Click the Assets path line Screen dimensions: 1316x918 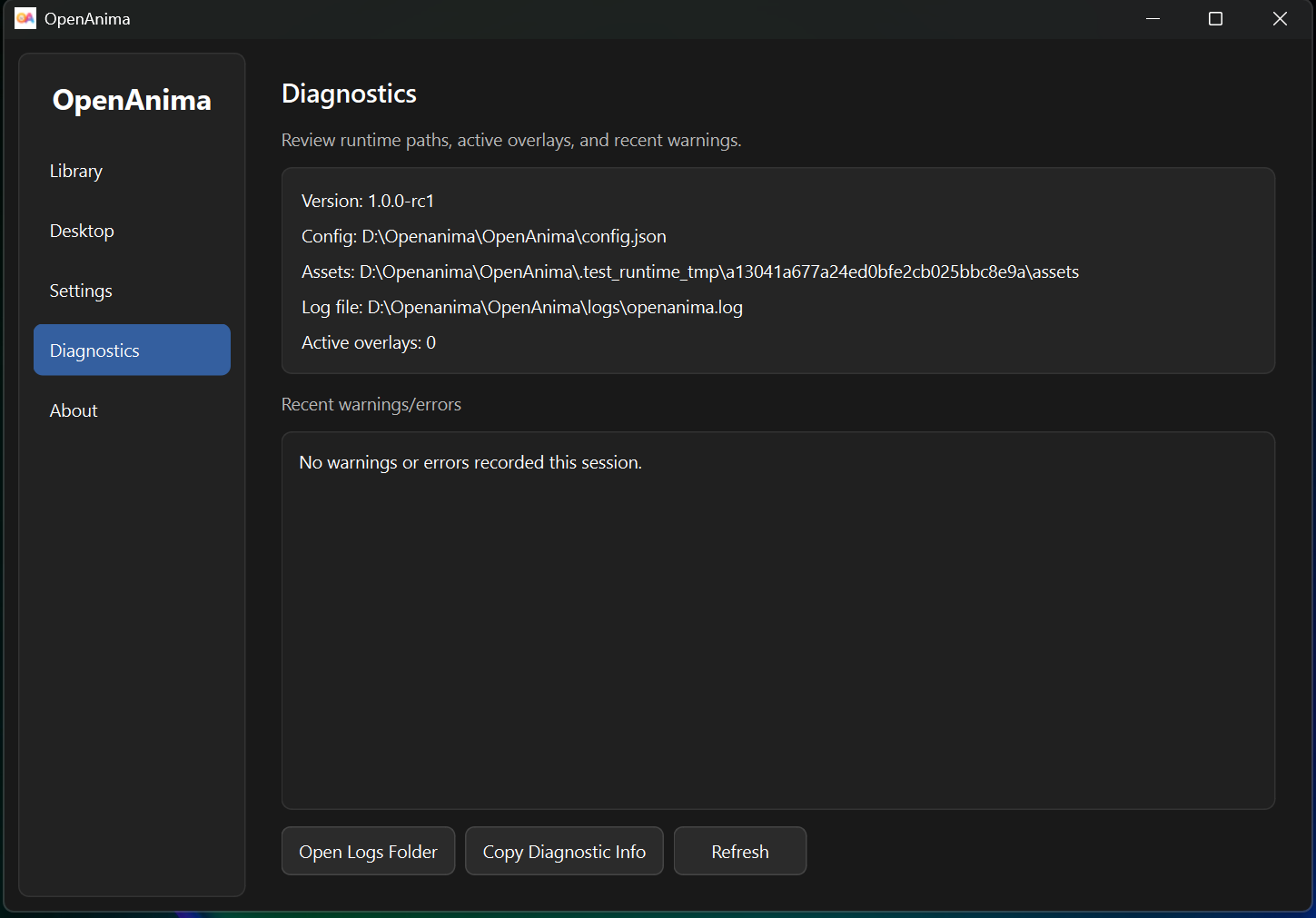[690, 271]
